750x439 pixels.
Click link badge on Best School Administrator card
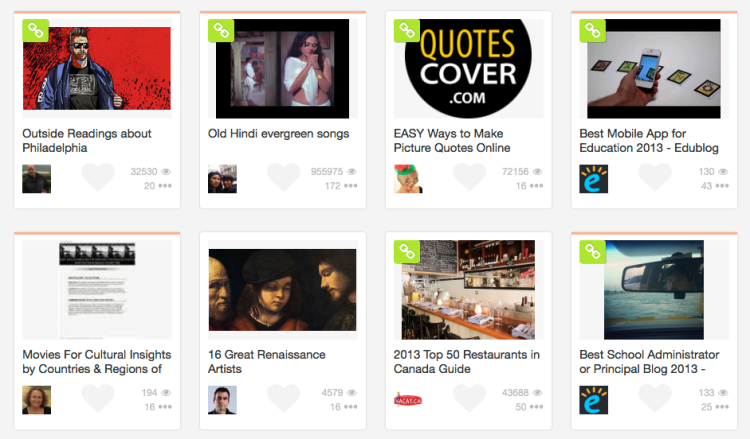coord(592,252)
